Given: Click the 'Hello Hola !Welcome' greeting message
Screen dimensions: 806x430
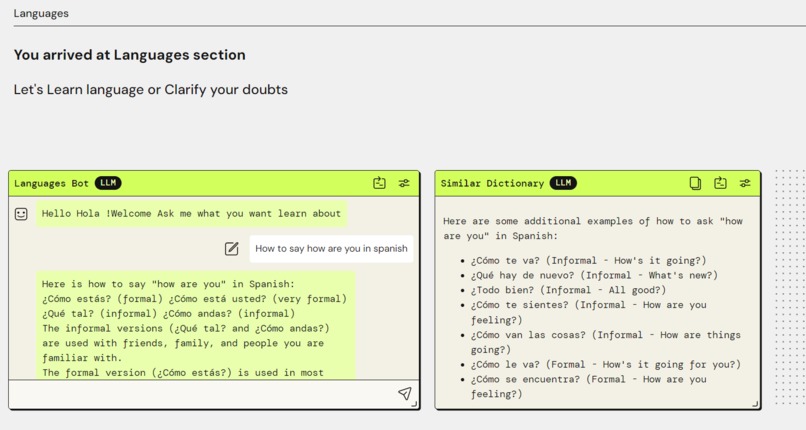Looking at the screenshot, I should (x=191, y=214).
